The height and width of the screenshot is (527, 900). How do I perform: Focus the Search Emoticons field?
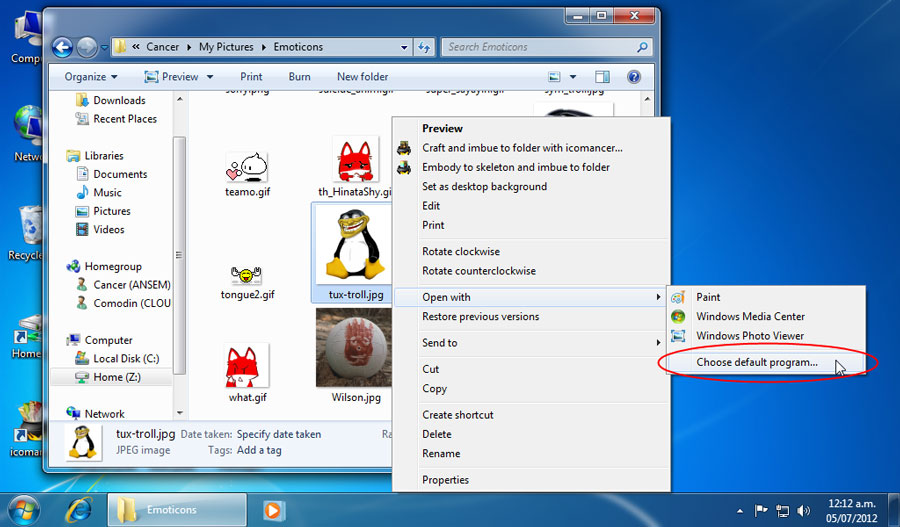click(546, 47)
